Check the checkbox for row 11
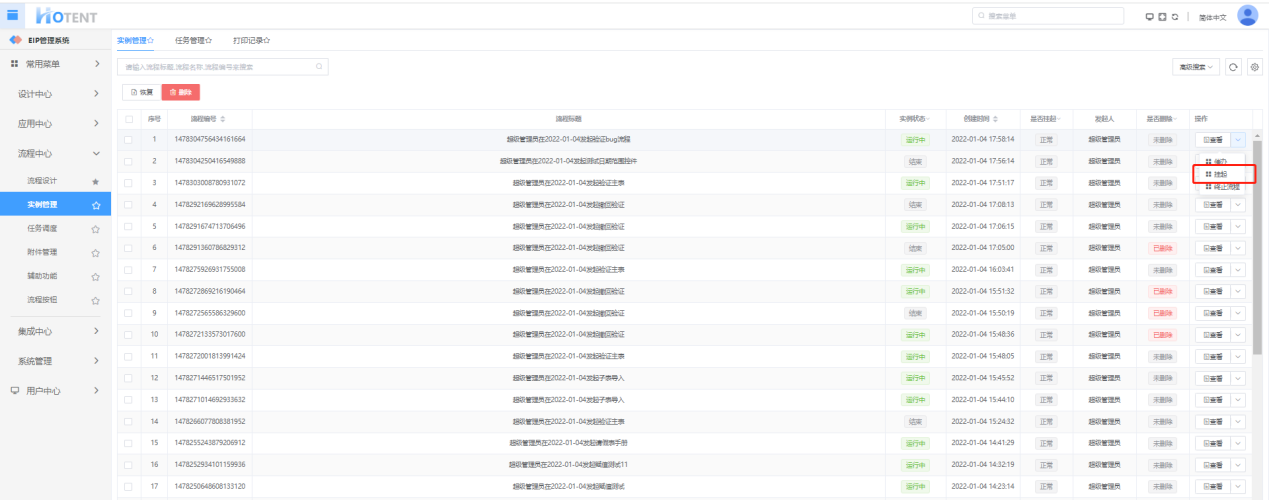 [128, 356]
